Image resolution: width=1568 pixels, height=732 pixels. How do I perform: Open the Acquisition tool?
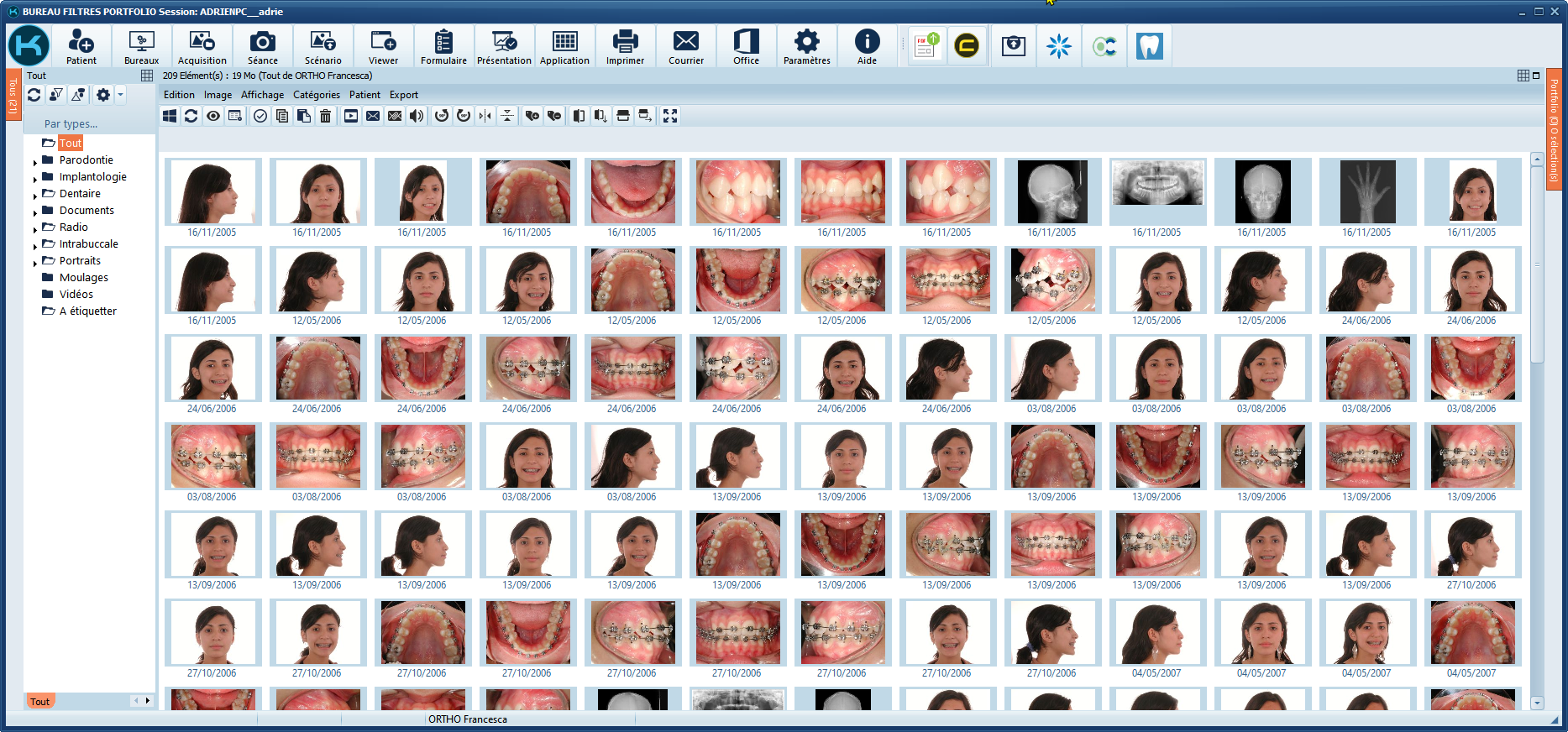[x=202, y=46]
